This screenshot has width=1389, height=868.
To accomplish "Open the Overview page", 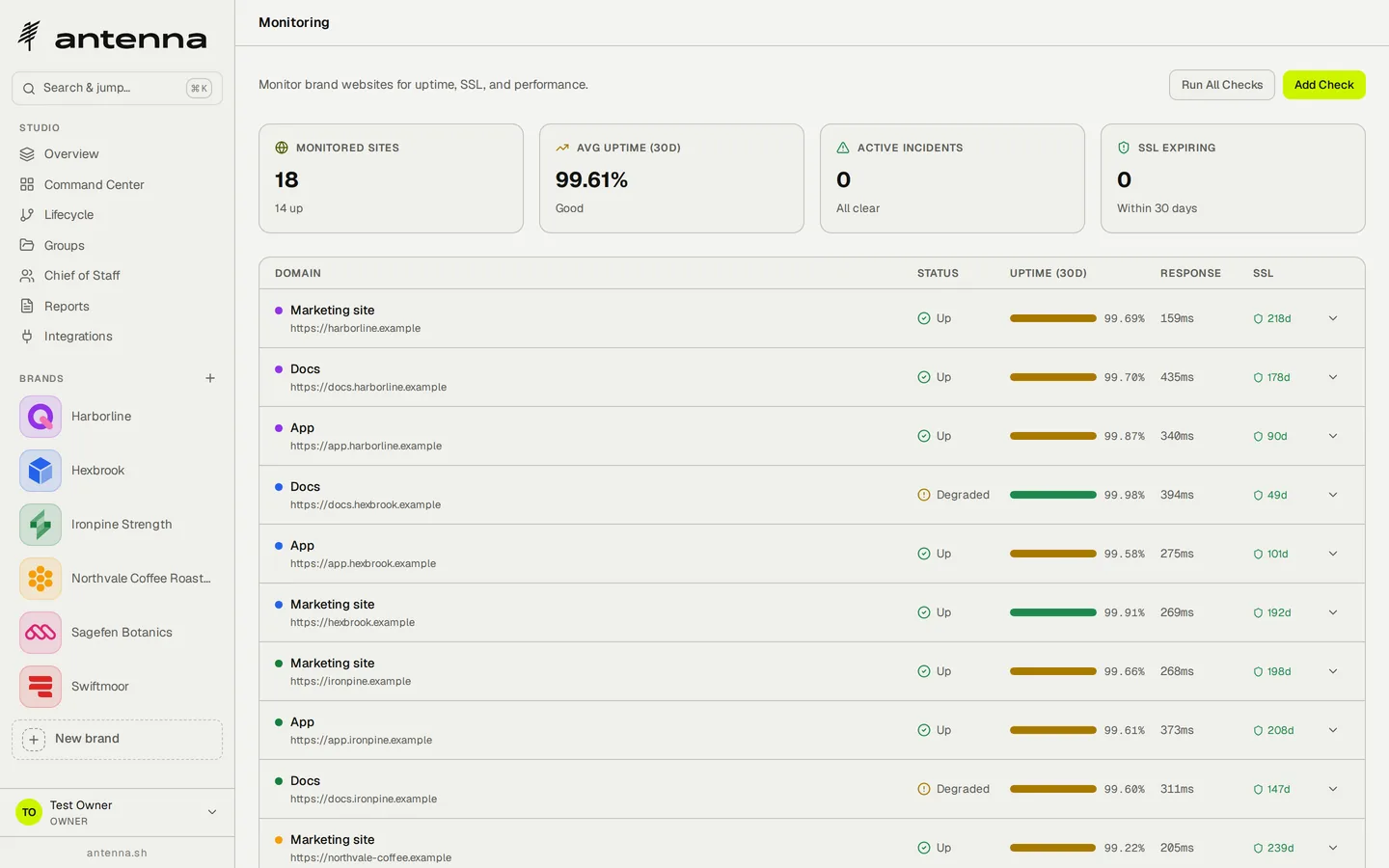I will (x=117, y=154).
